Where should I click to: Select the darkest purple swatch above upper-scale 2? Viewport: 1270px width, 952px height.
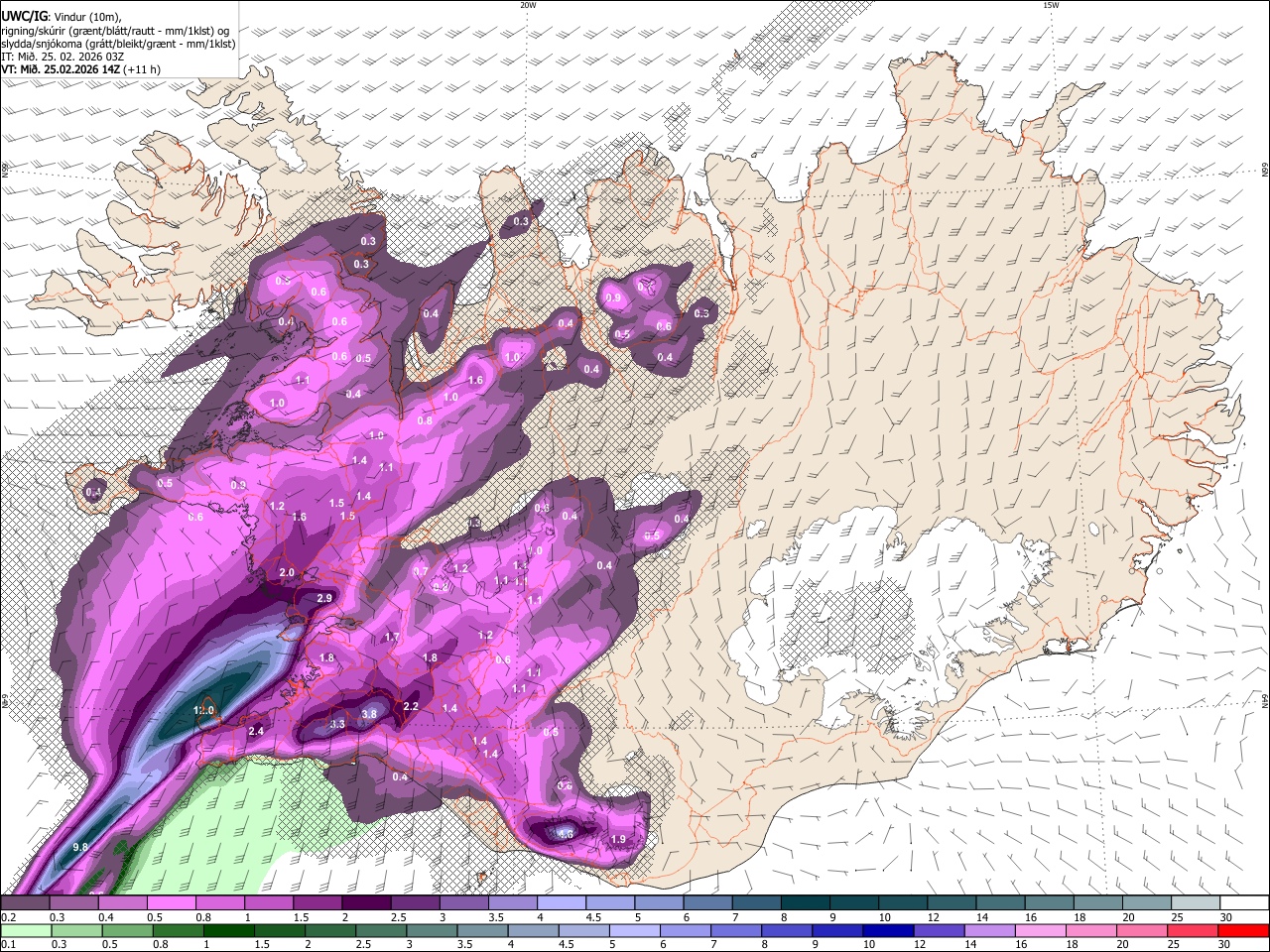pyautogui.click(x=366, y=902)
